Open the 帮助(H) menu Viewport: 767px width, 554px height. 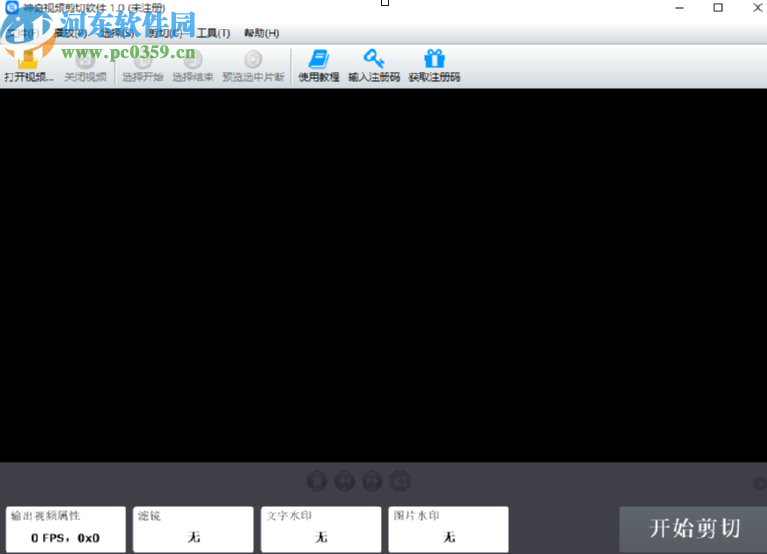(x=262, y=33)
